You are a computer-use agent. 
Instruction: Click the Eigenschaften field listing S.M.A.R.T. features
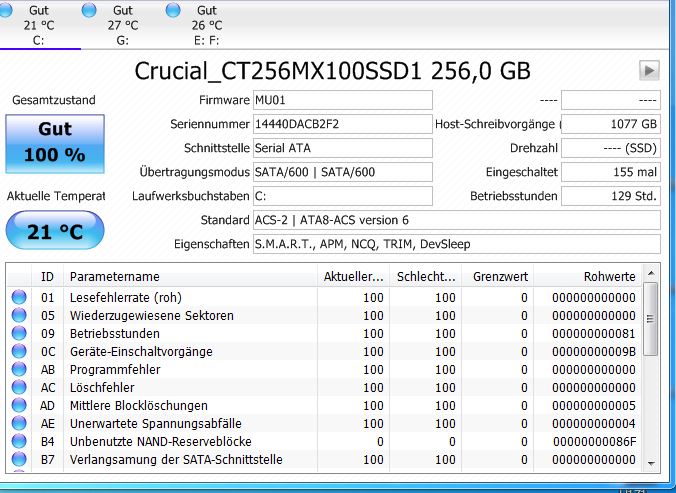457,244
